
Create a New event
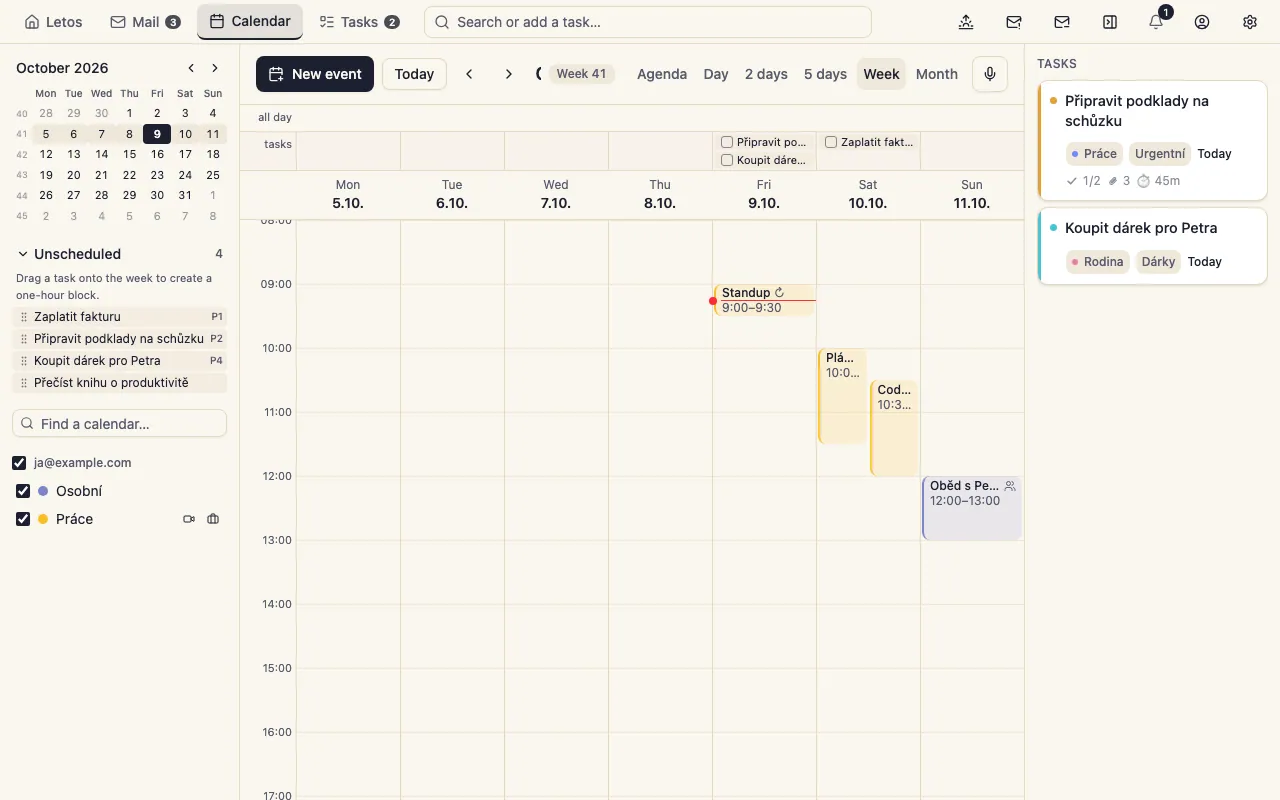click(315, 74)
